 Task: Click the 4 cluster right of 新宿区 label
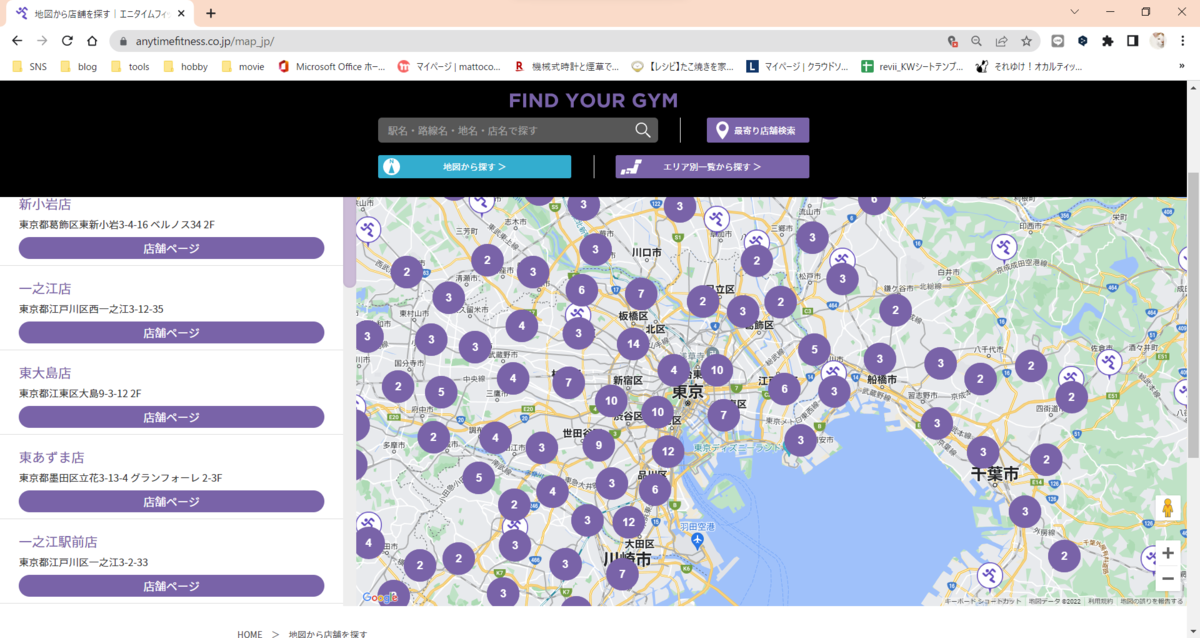tap(673, 369)
